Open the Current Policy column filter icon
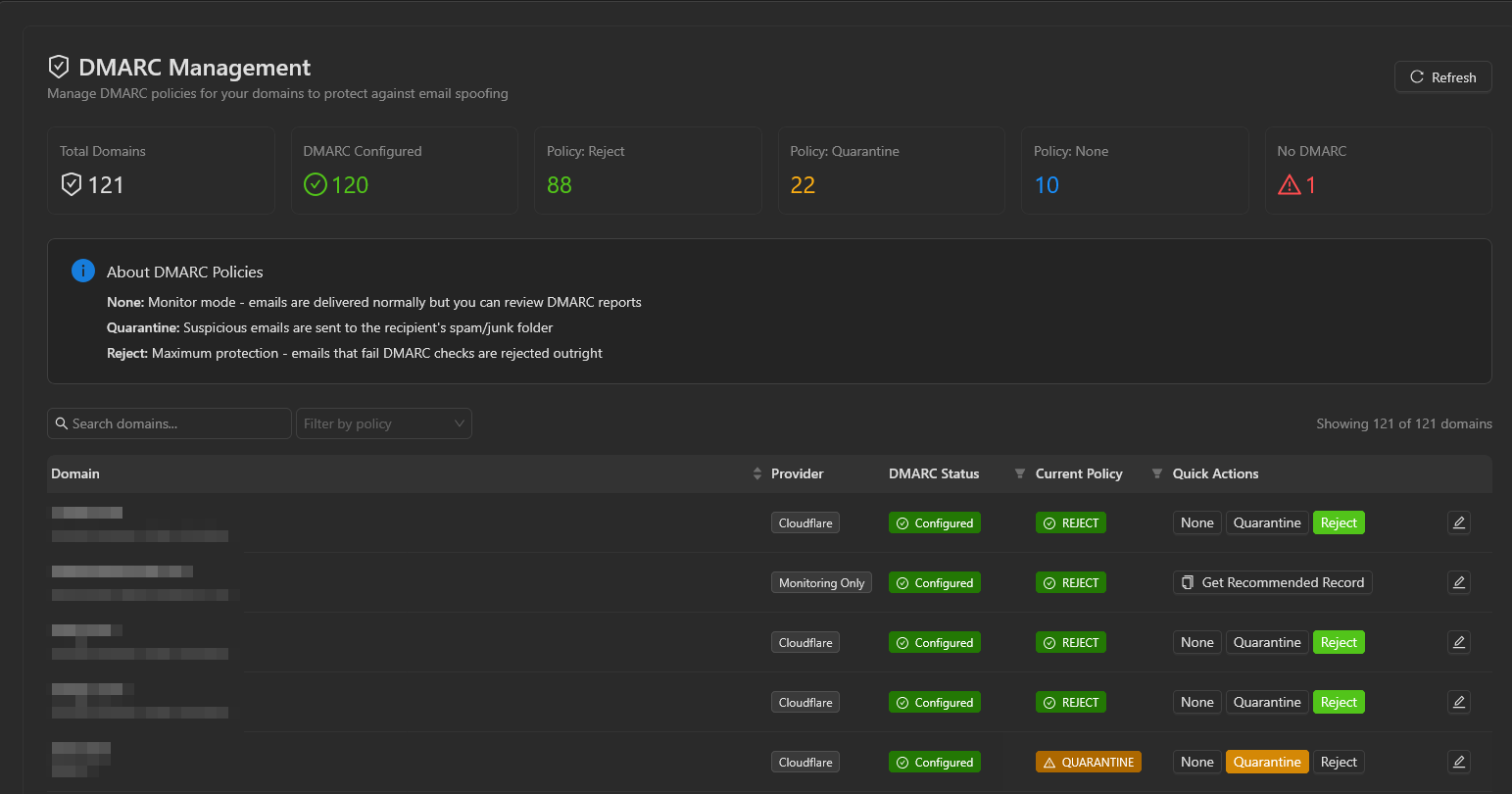This screenshot has height=794, width=1512. (x=1157, y=473)
